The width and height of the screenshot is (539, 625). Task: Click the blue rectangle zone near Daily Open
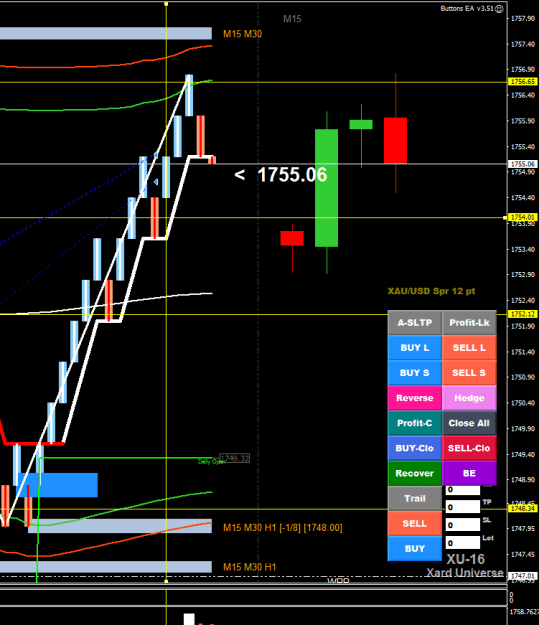tap(57, 485)
